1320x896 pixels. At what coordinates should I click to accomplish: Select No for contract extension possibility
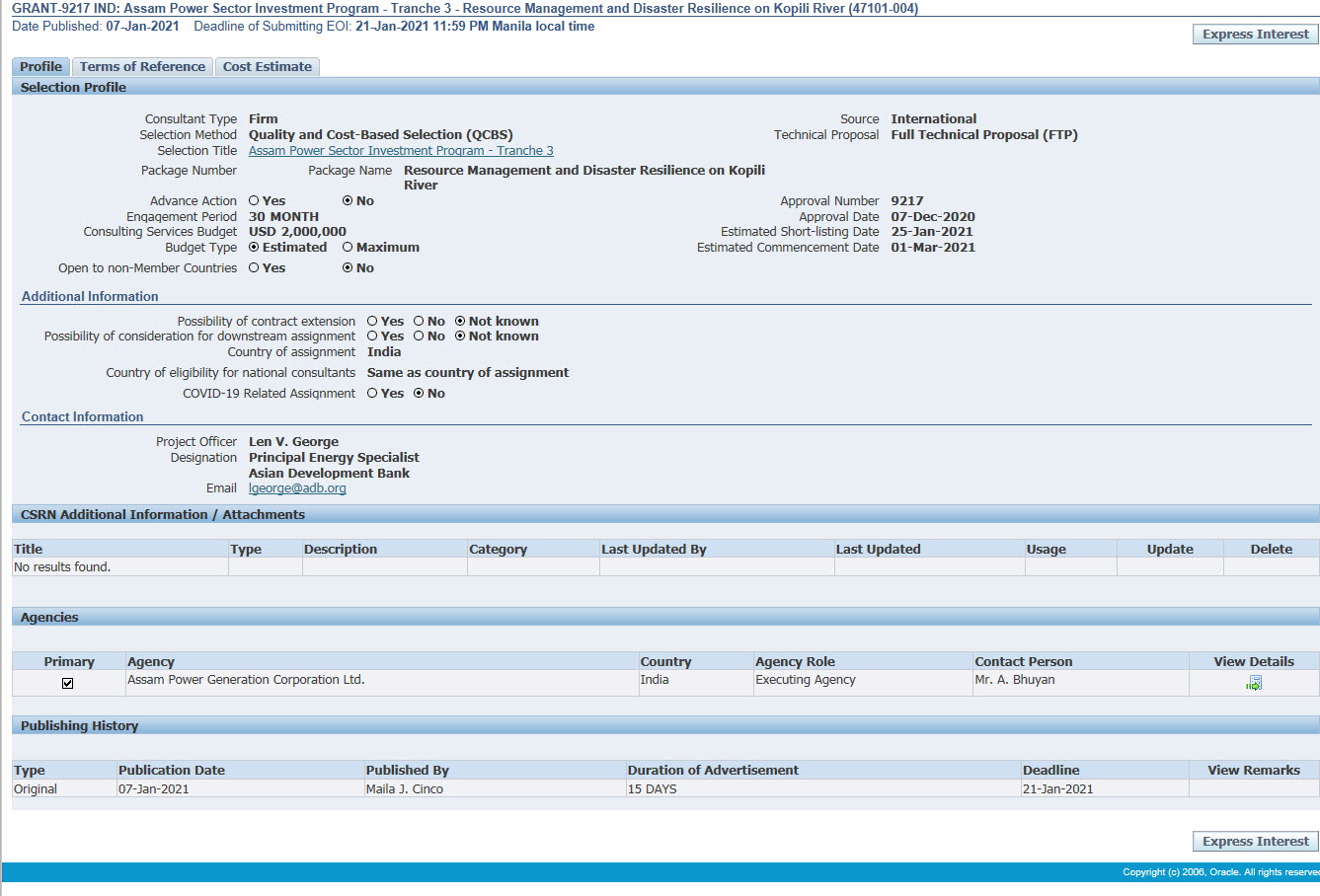pyautogui.click(x=419, y=321)
